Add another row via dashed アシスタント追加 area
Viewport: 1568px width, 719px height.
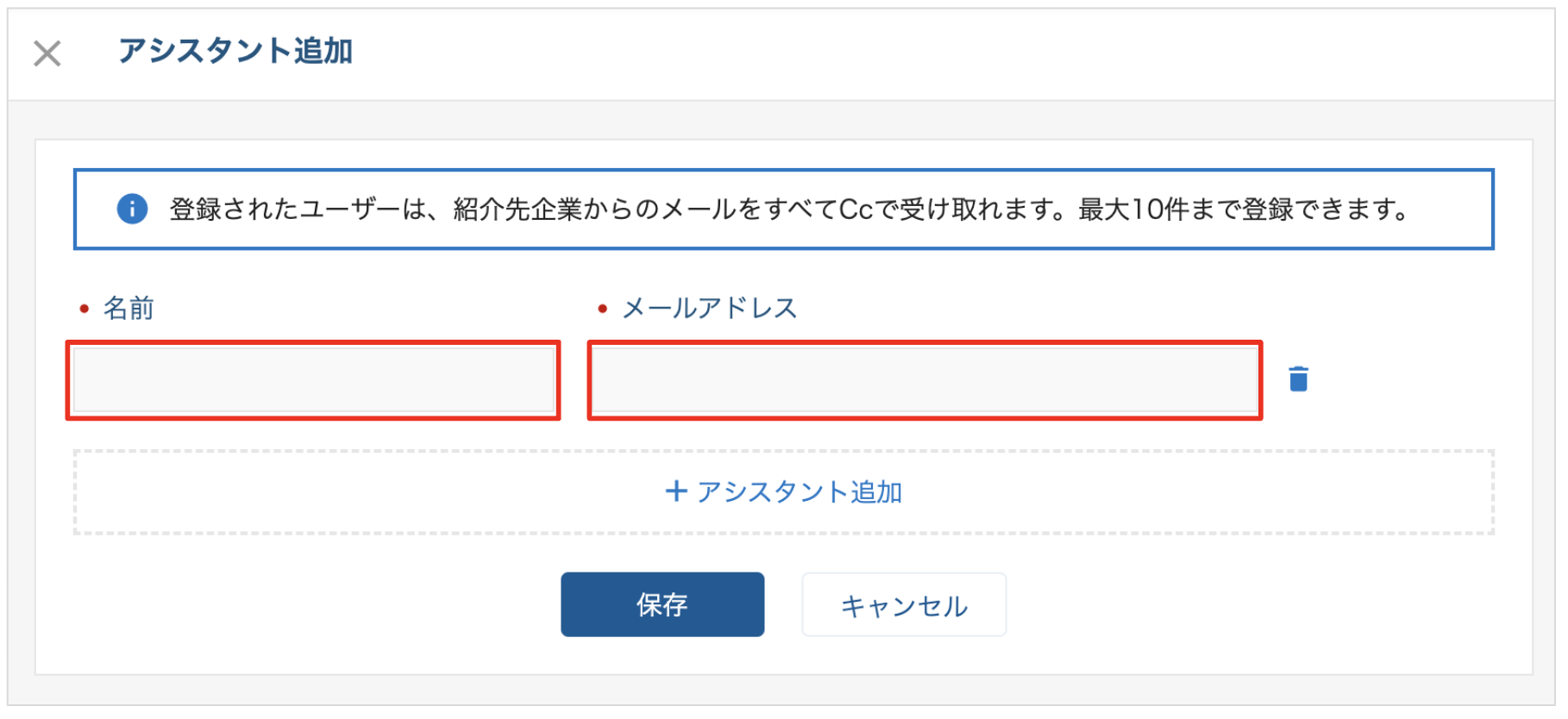[x=783, y=491]
